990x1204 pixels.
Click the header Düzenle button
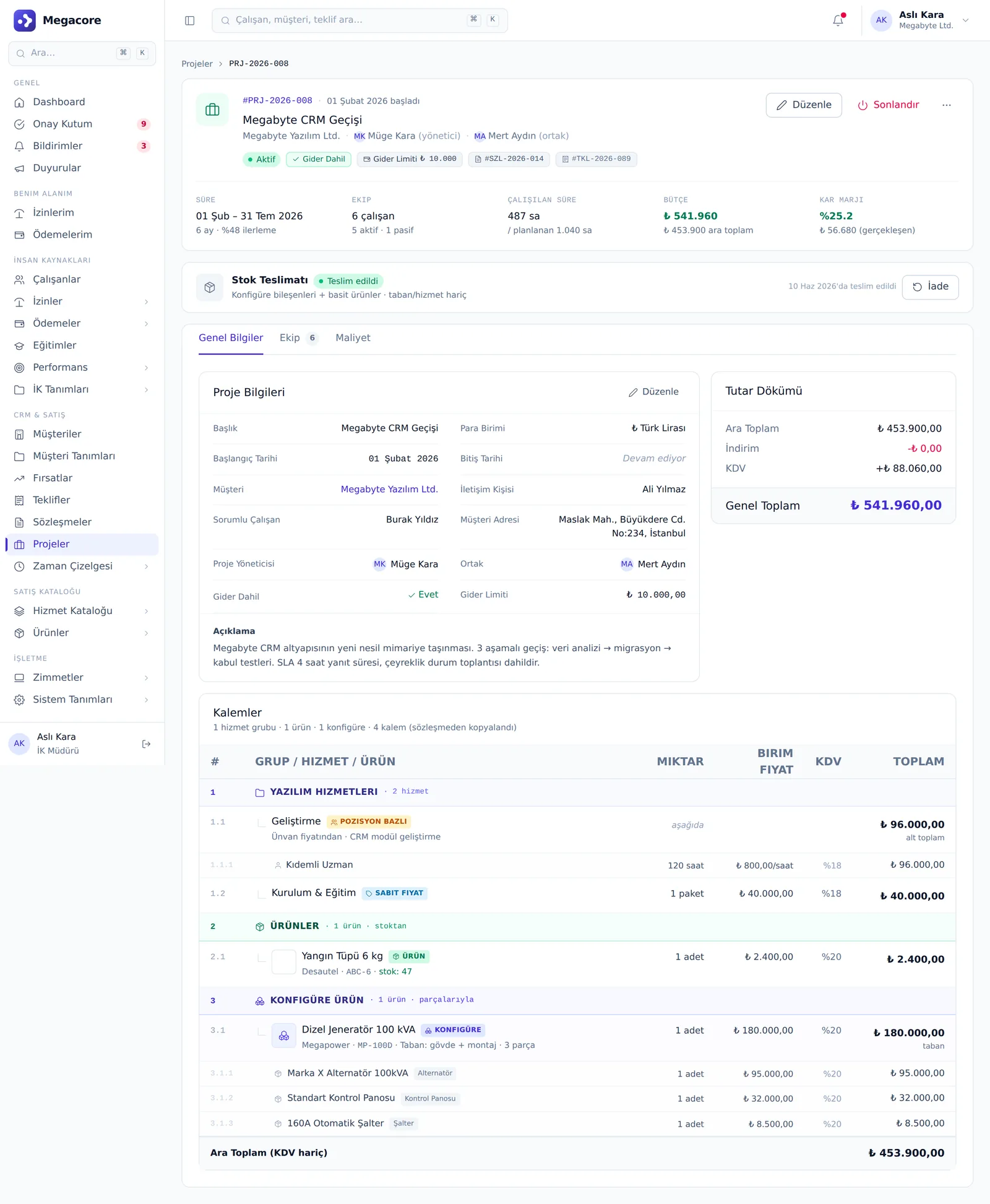[x=804, y=105]
